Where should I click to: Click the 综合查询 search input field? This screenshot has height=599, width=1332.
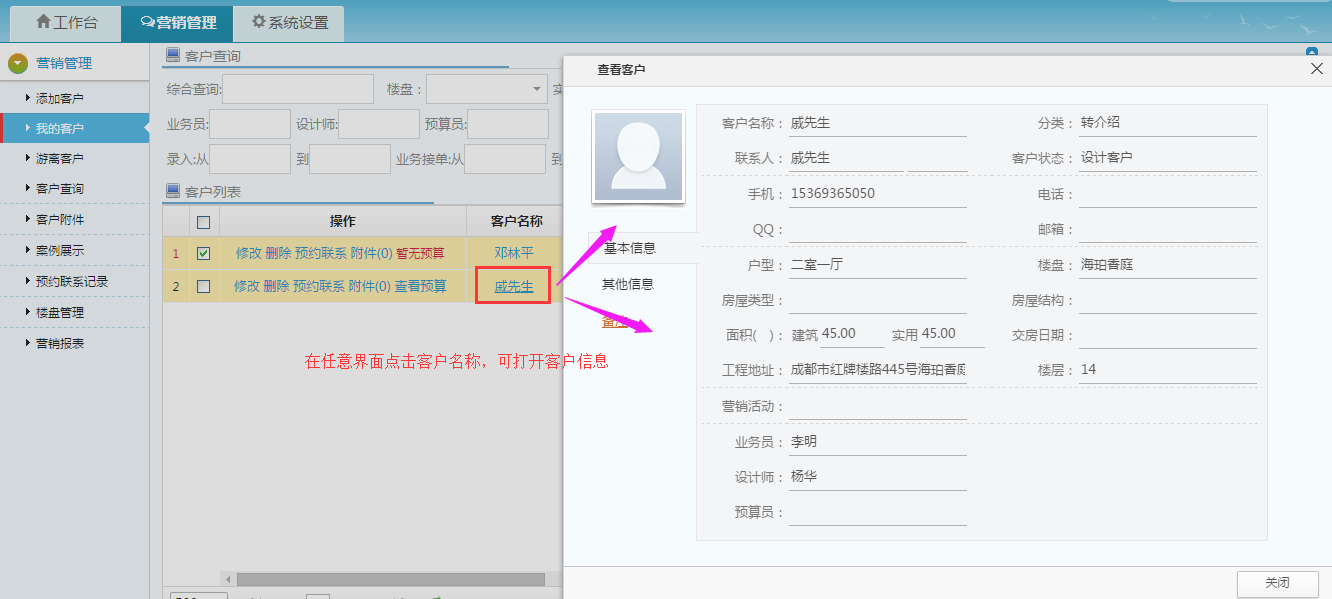(297, 89)
